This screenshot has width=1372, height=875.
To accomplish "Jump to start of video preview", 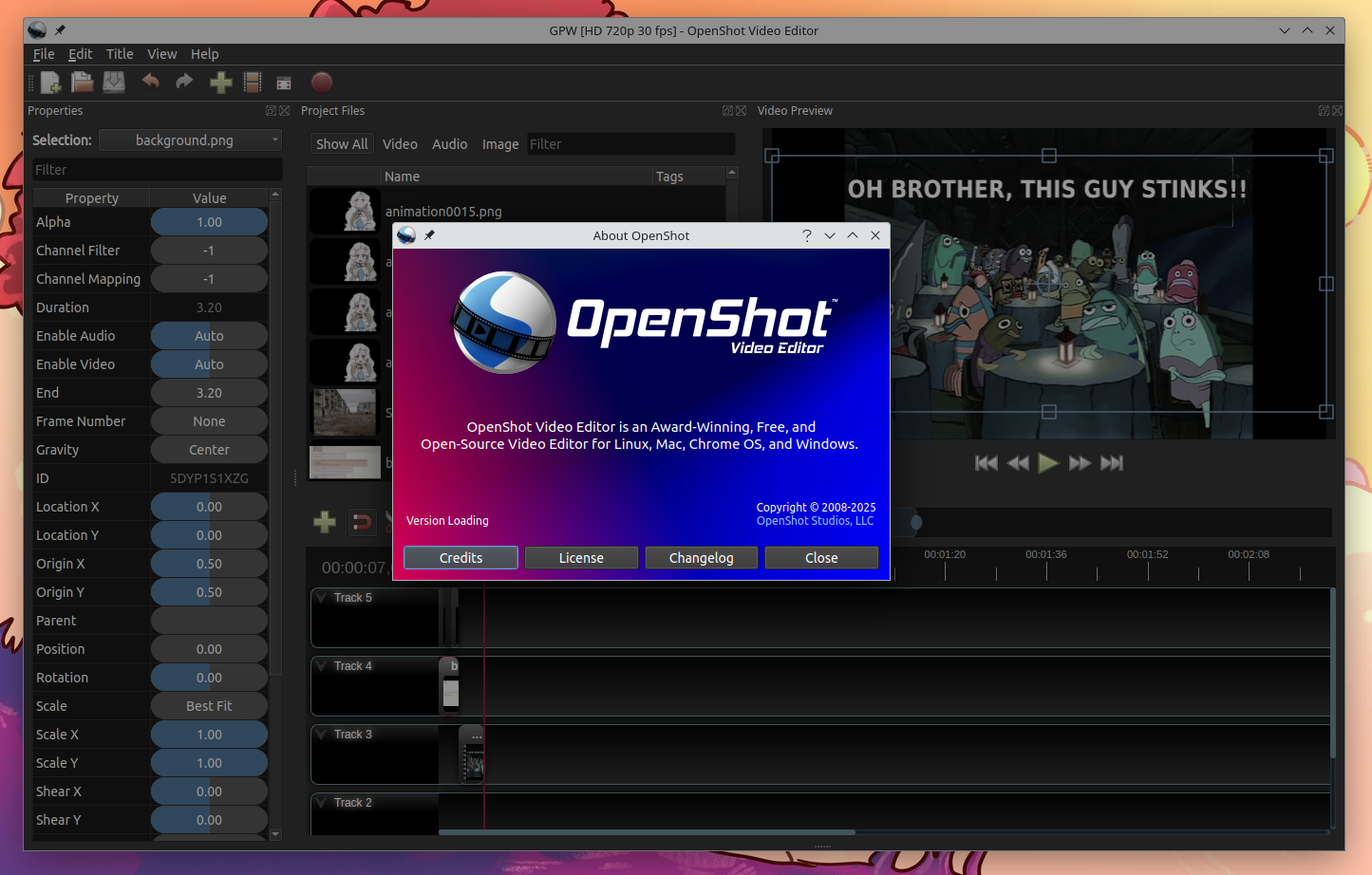I will (x=987, y=463).
